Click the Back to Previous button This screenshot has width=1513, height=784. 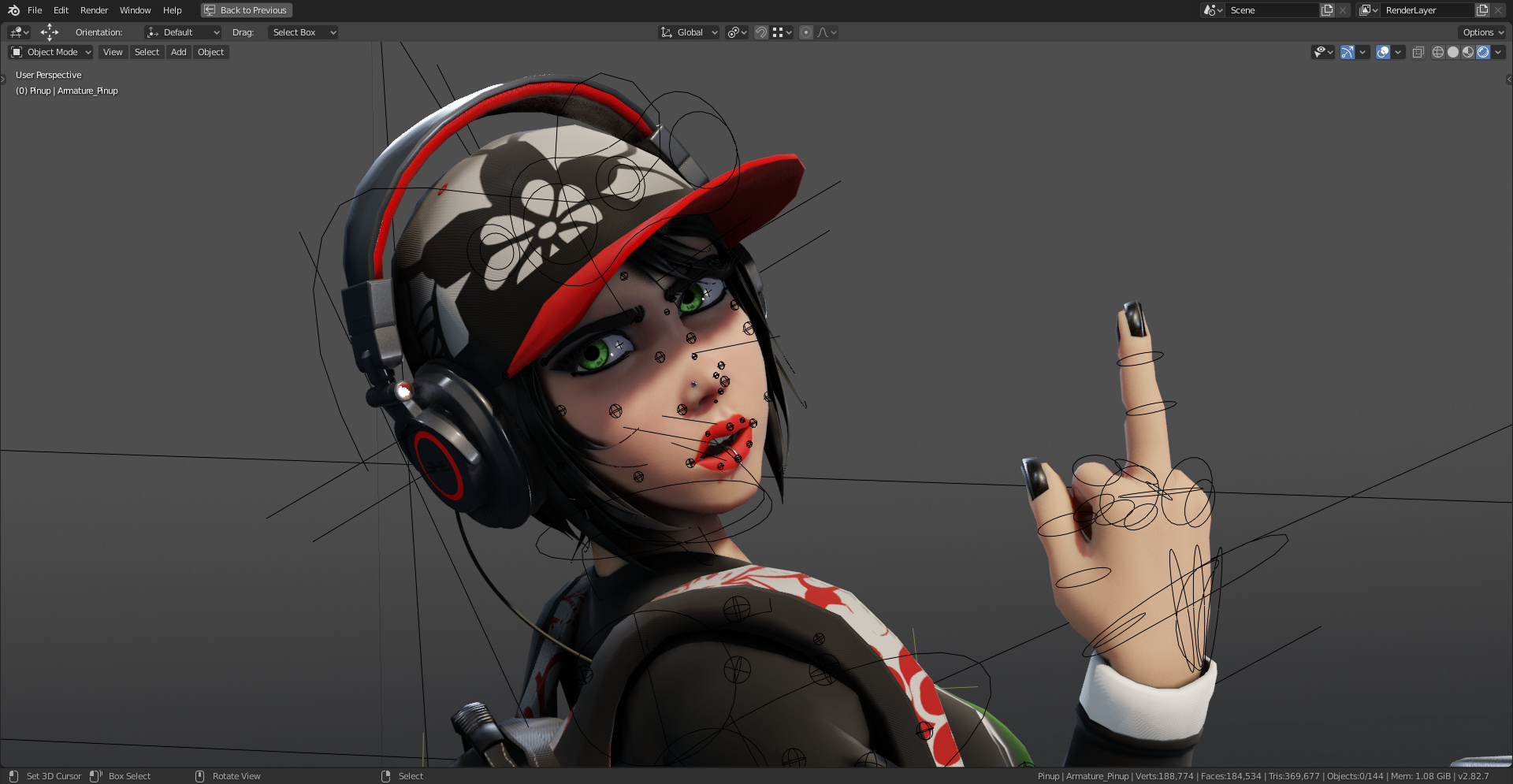247,10
